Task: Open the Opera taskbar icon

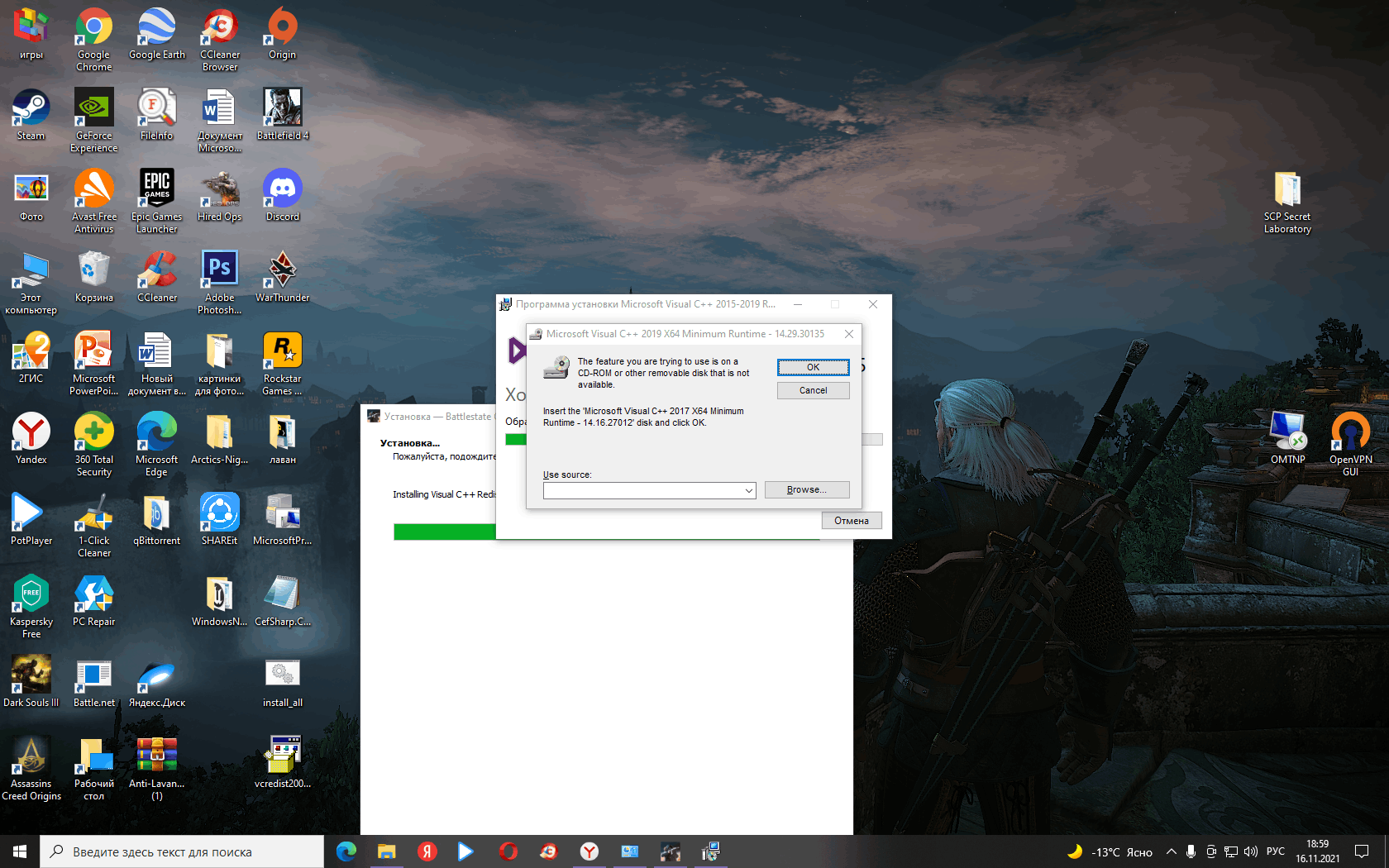Action: click(508, 851)
